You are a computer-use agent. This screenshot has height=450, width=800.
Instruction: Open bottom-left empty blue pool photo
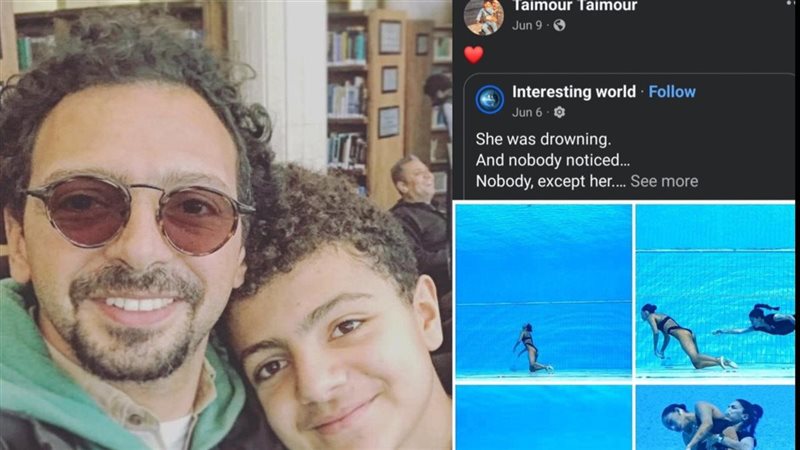tap(543, 417)
